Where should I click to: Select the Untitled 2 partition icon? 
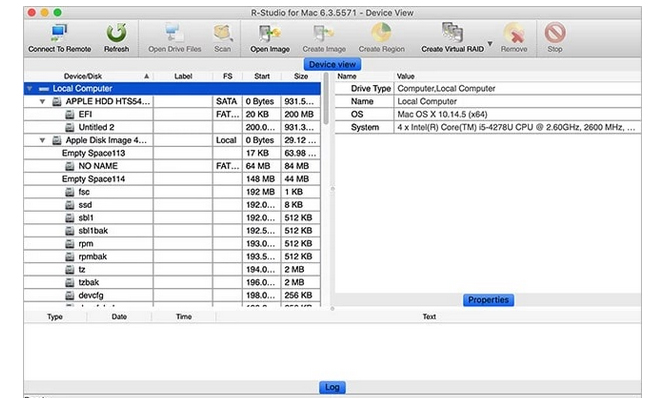pyautogui.click(x=70, y=127)
